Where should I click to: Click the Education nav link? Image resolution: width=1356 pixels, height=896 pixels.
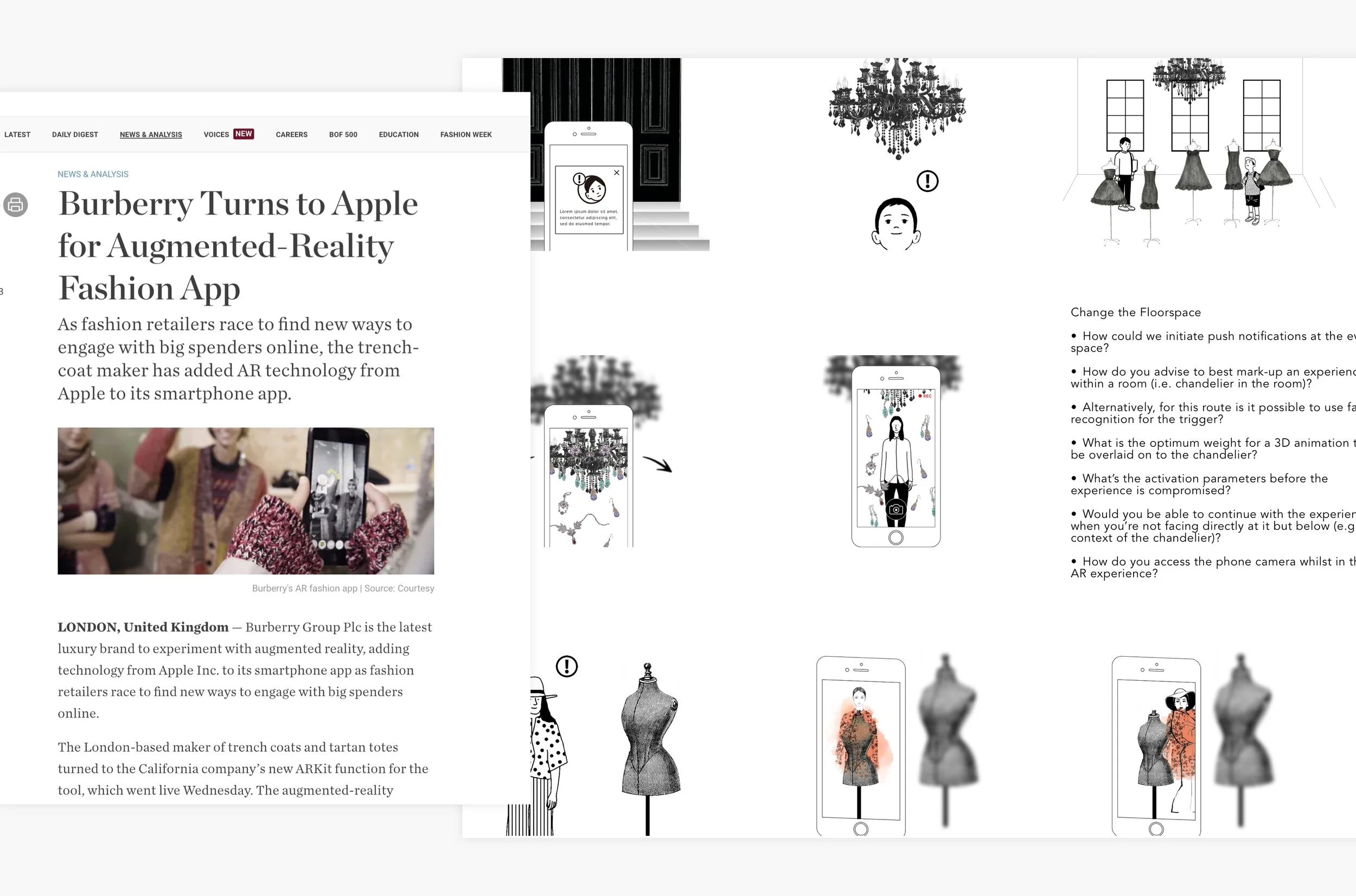(398, 135)
